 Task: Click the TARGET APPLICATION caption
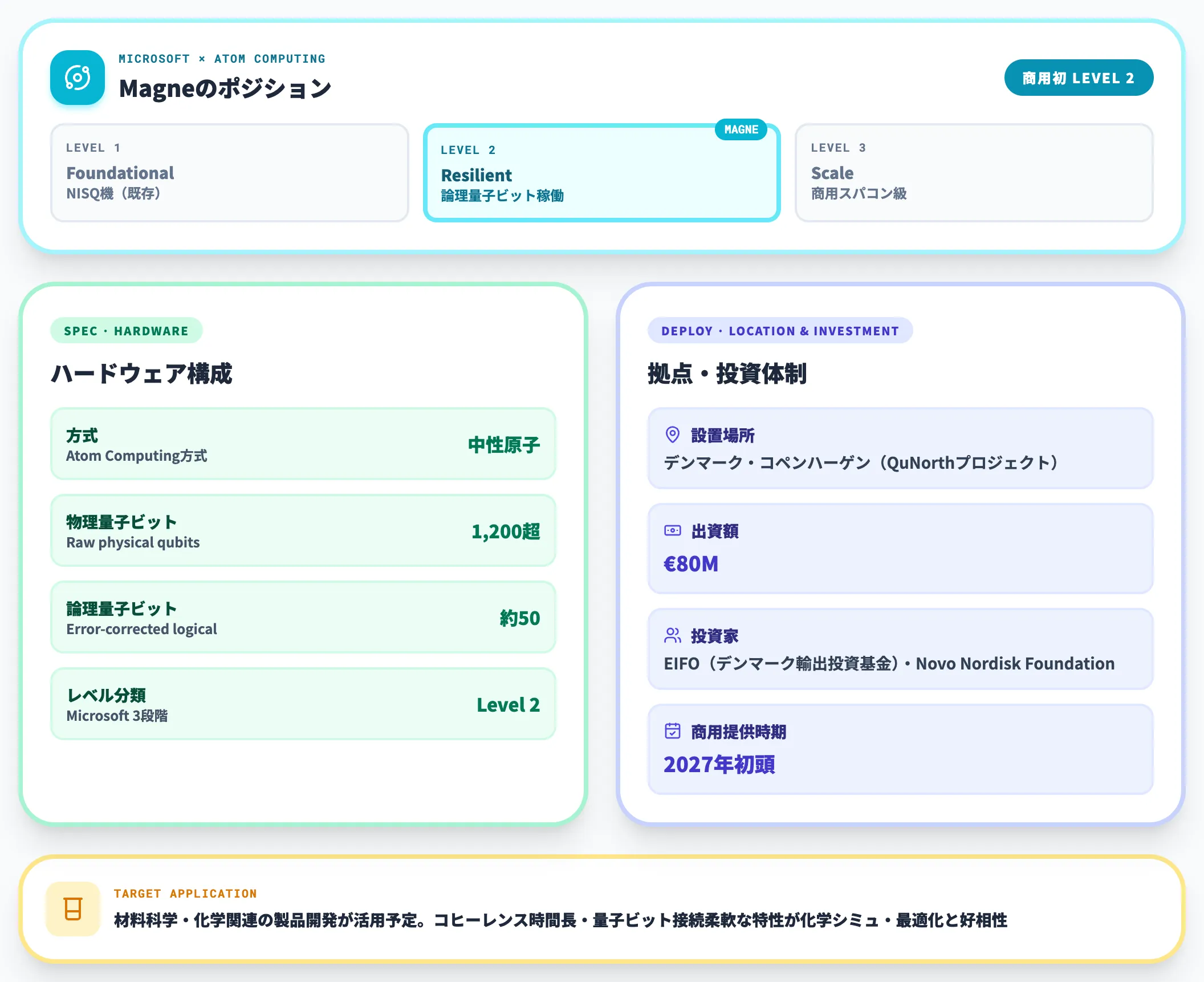pos(185,894)
